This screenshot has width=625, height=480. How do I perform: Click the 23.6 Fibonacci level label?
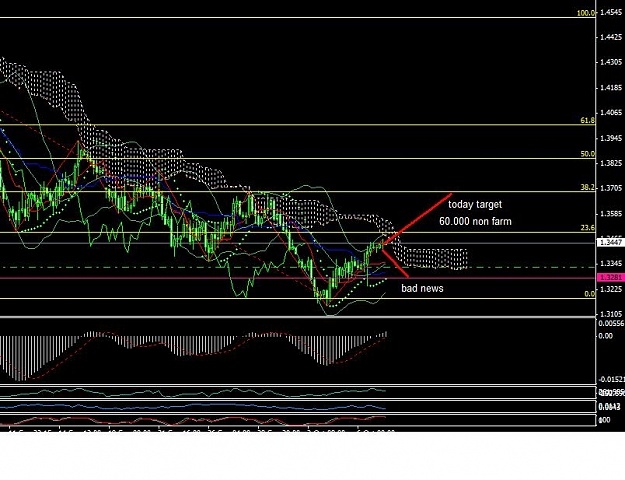pos(588,228)
